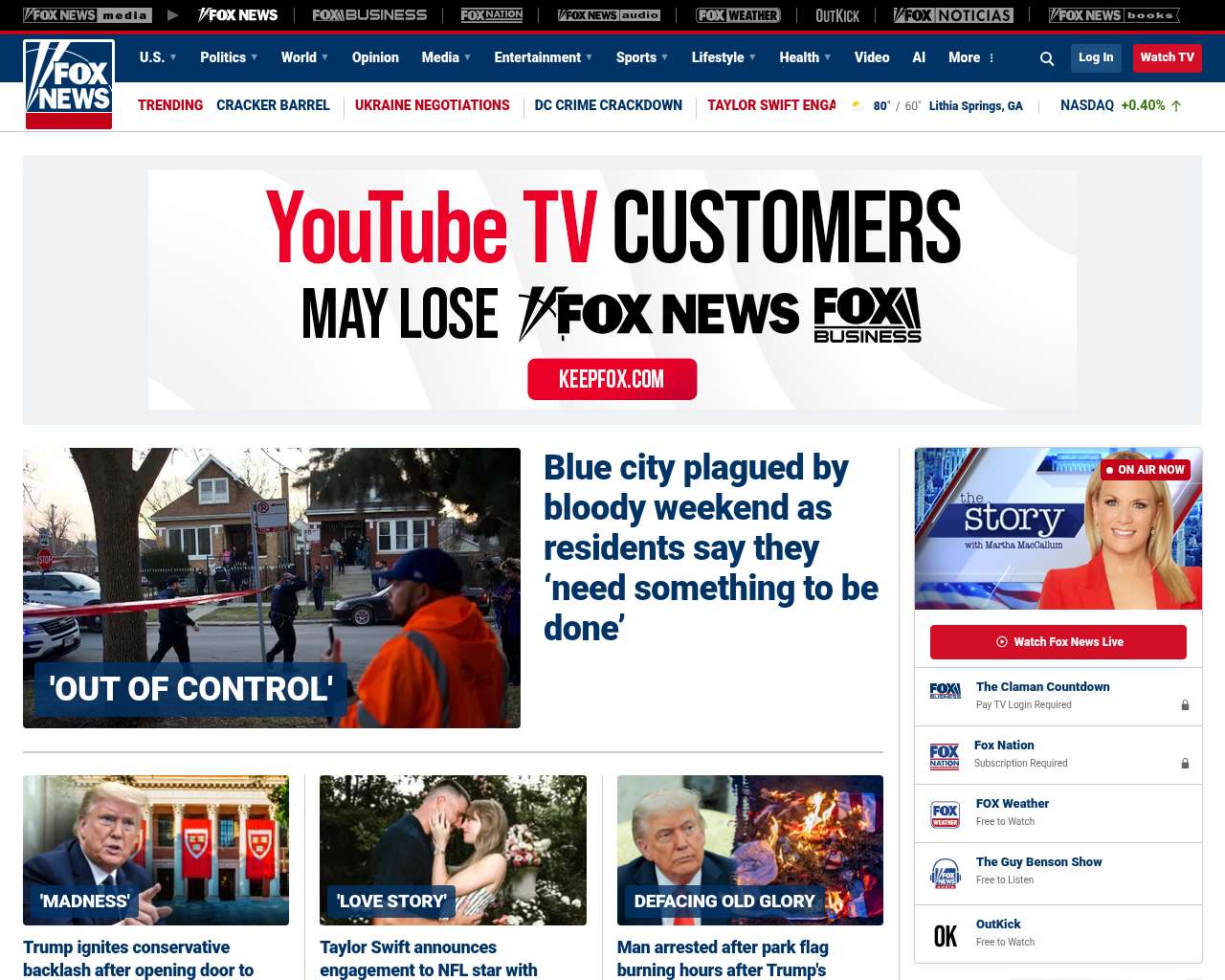Click the 'LOVE STORY' couple thumbnail
Viewport: 1225px width, 980px height.
[453, 850]
